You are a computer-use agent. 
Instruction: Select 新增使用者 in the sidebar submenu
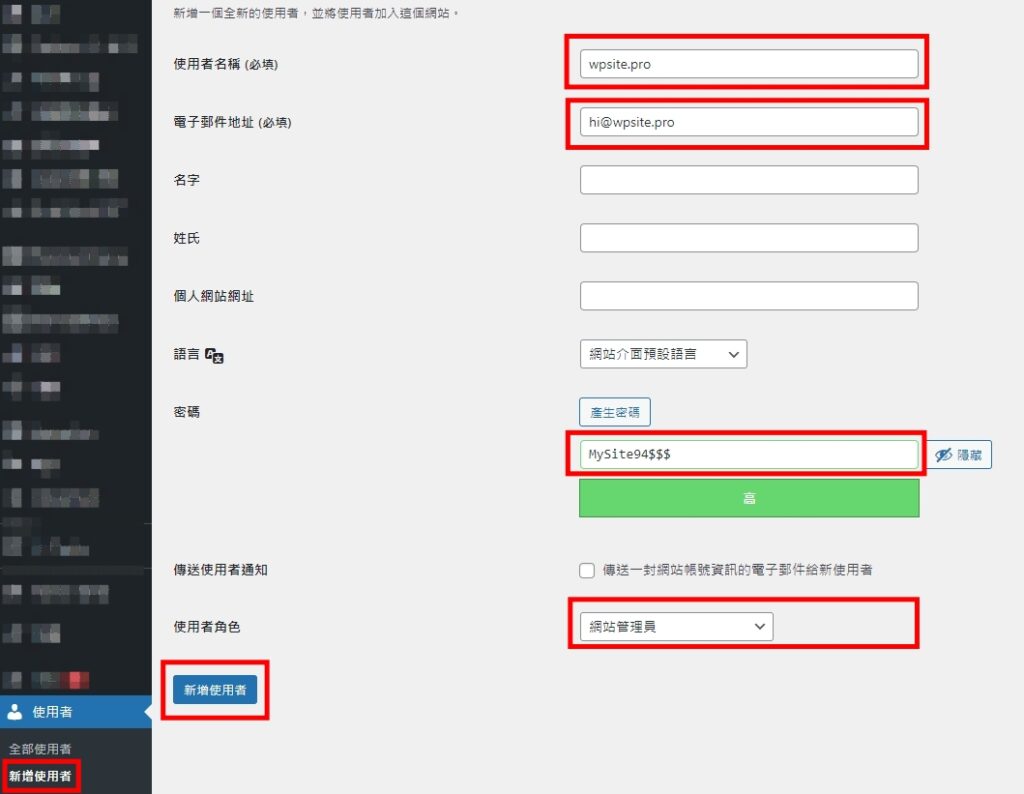tap(40, 775)
